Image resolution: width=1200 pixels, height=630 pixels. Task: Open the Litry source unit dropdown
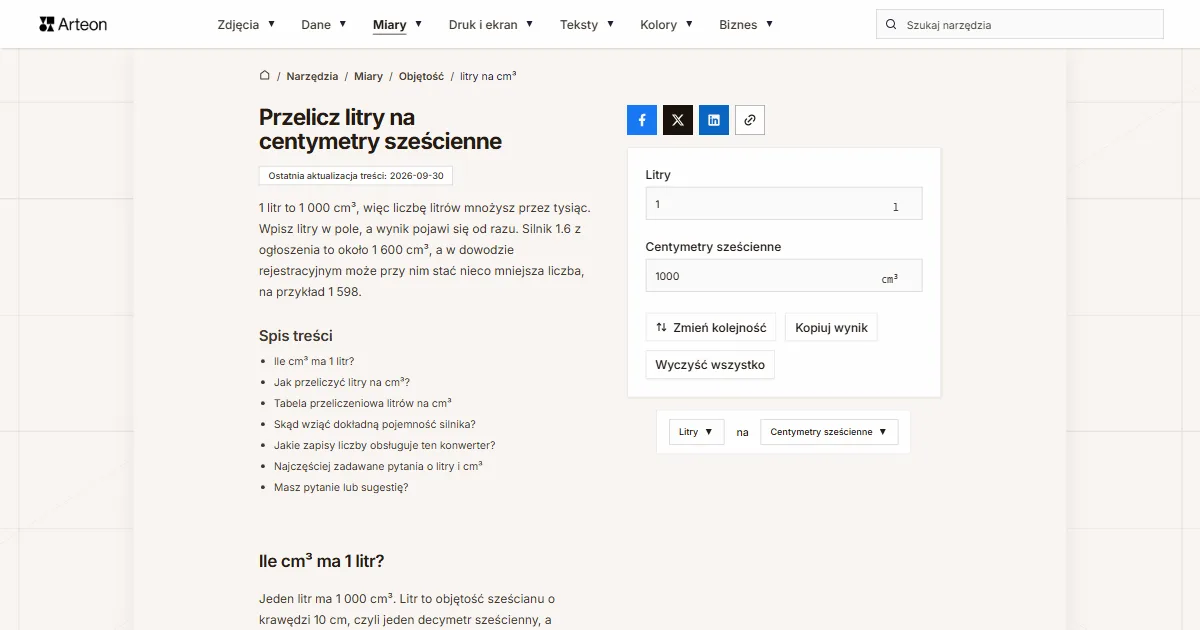696,432
